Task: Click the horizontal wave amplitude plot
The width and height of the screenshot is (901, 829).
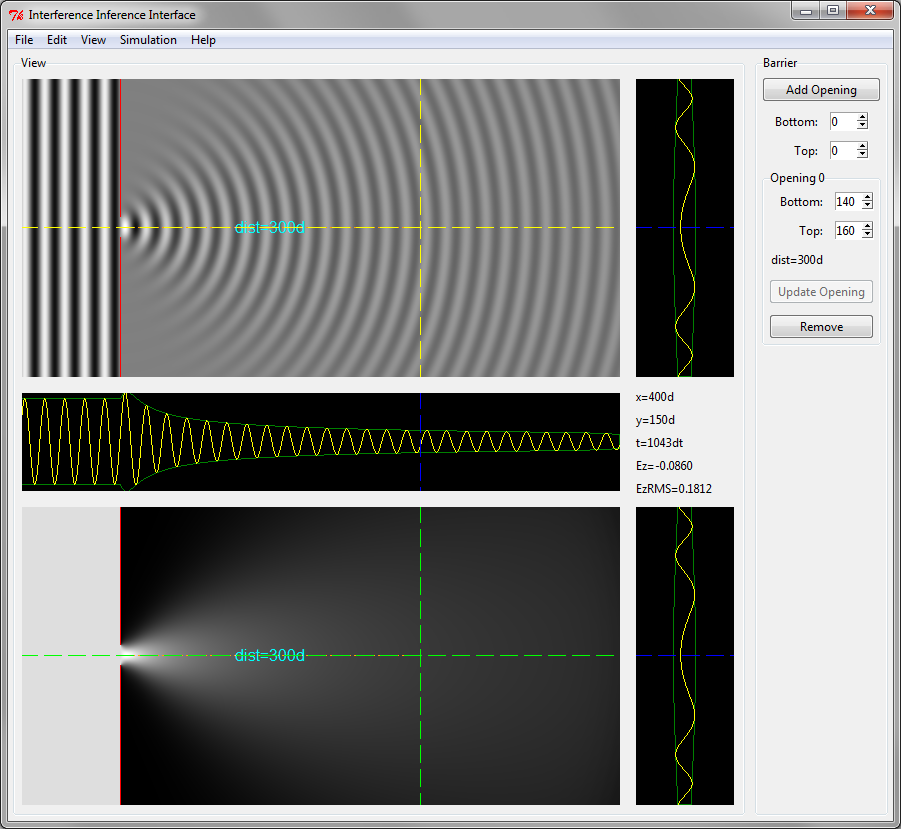Action: (x=321, y=442)
